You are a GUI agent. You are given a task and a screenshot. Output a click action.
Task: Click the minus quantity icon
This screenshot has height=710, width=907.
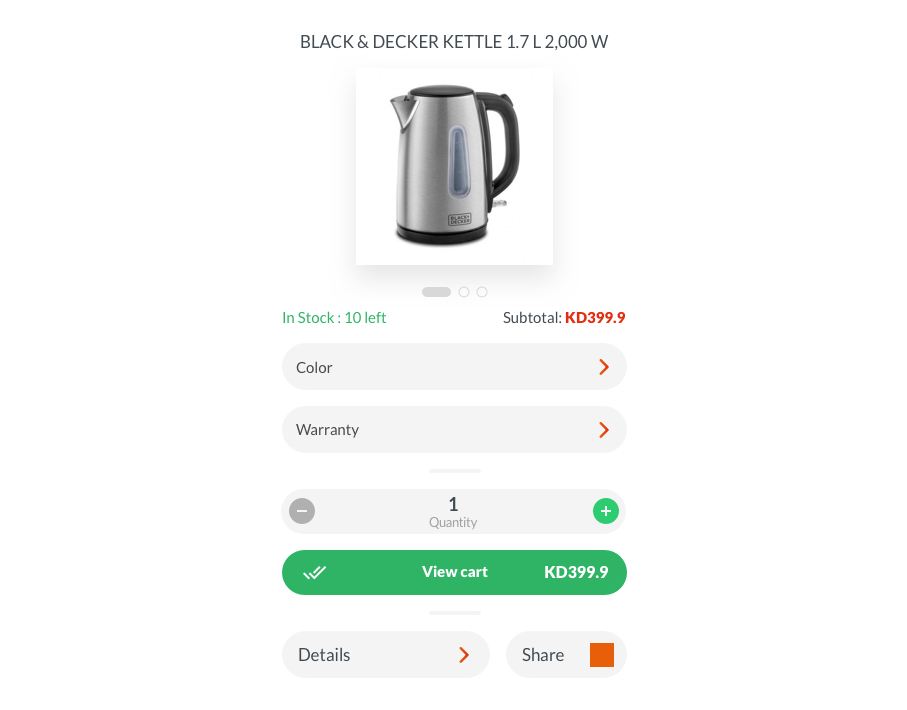tap(302, 511)
